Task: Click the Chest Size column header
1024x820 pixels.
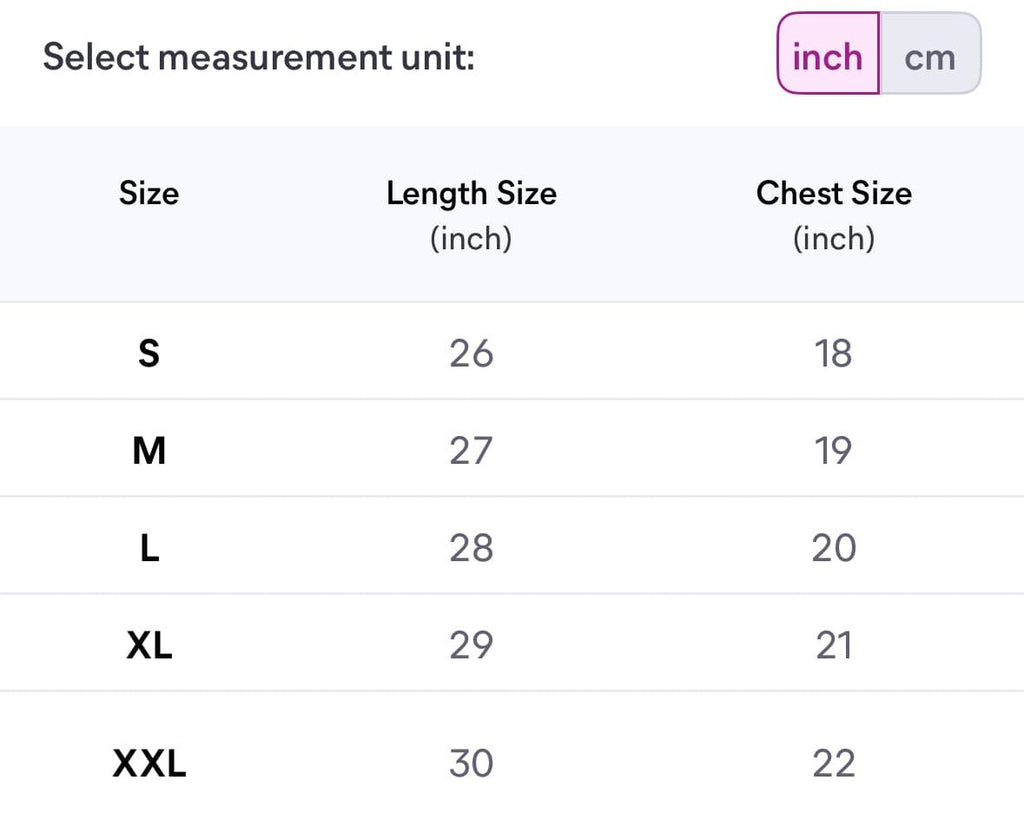Action: (x=833, y=193)
